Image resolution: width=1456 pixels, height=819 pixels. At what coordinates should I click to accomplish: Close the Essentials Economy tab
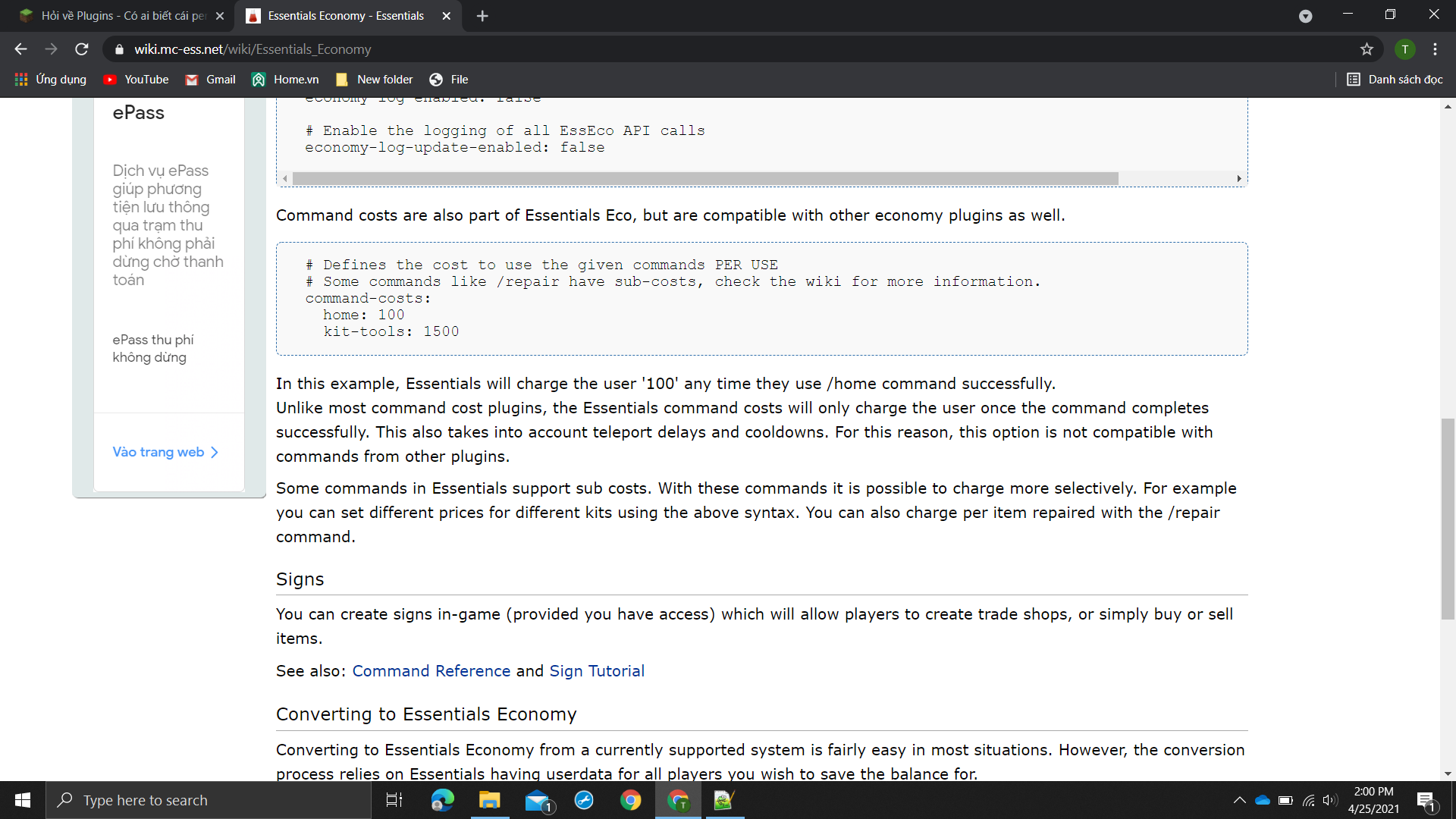447,16
